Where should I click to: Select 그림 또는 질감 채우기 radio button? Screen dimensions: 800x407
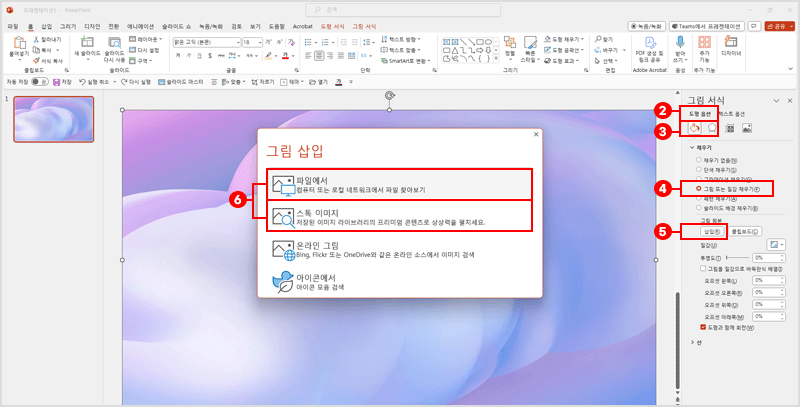(697, 188)
